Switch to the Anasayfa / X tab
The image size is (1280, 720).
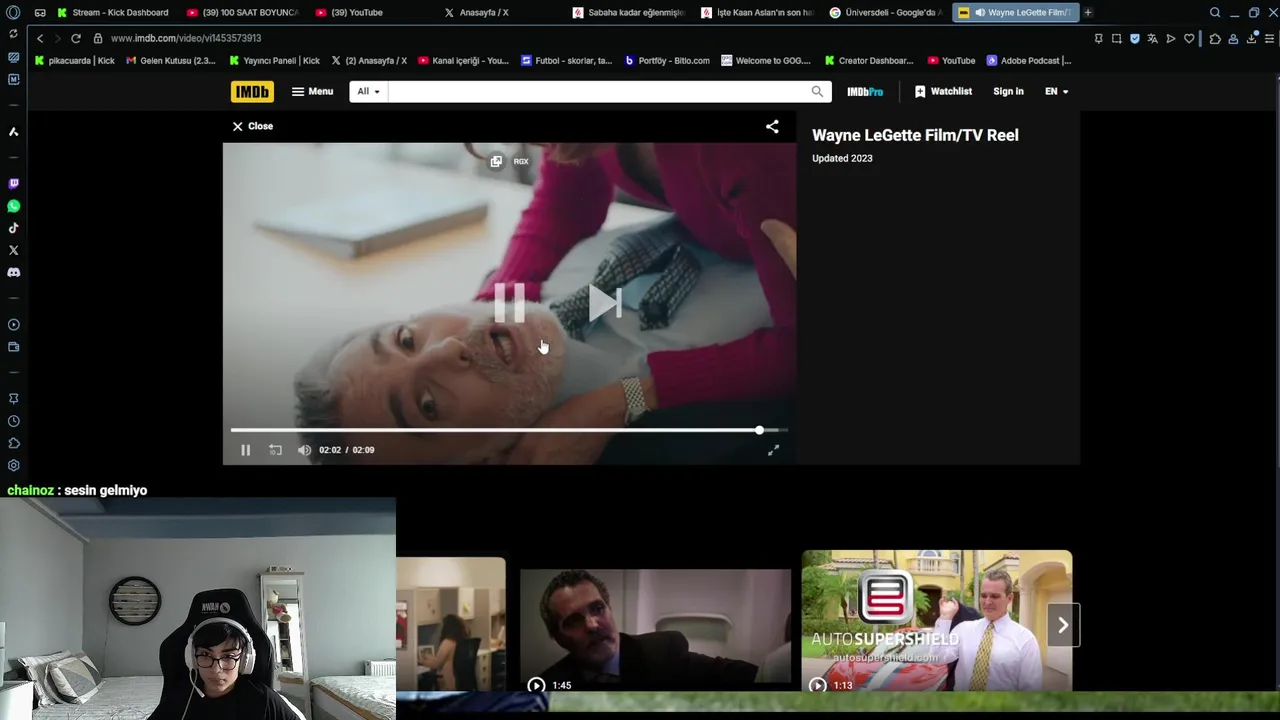pyautogui.click(x=498, y=13)
